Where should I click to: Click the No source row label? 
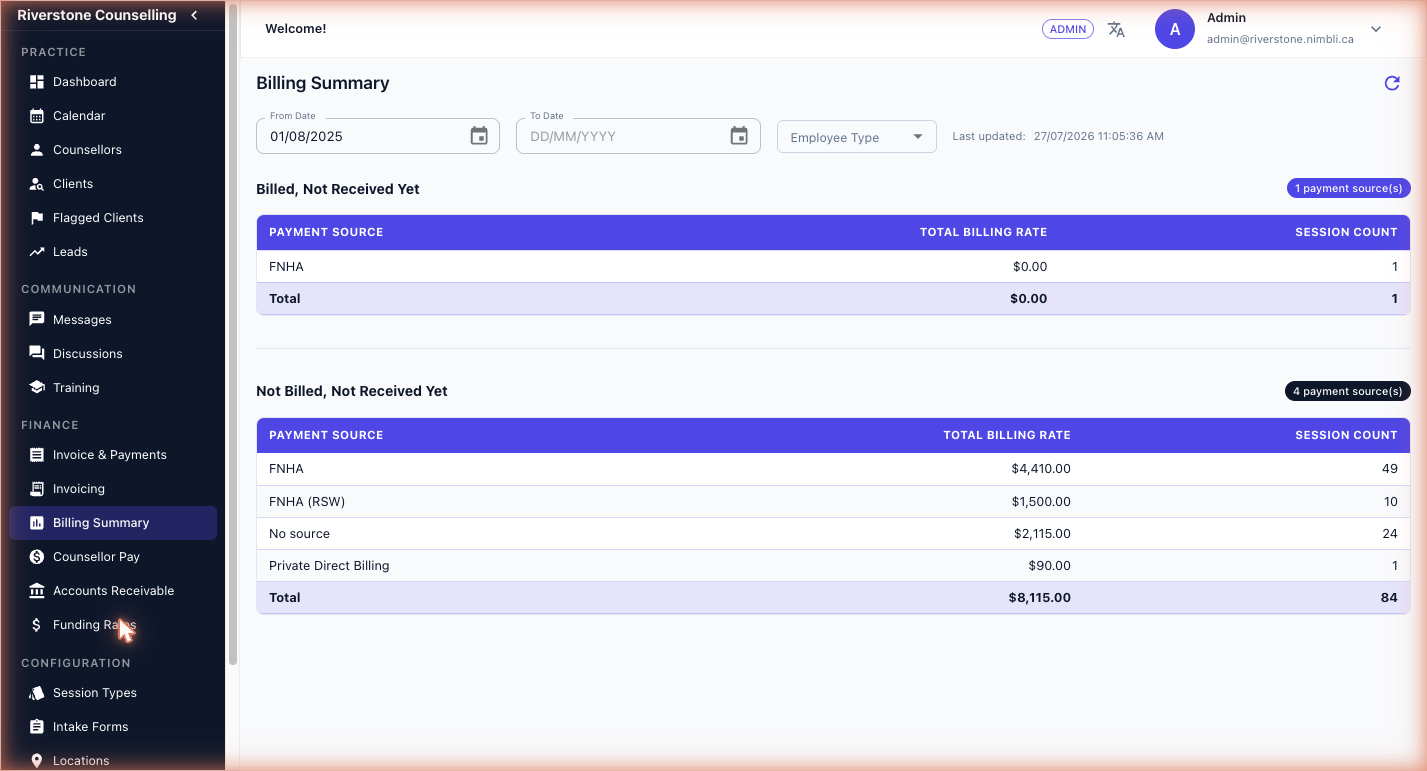pos(299,533)
